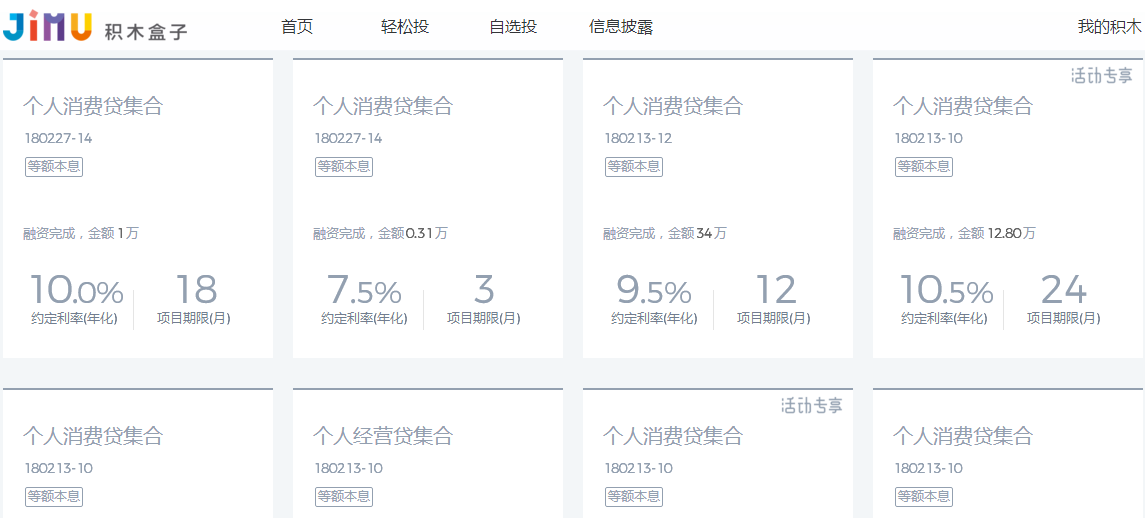Open the 个人经营贷集合 loan title

coord(383,436)
